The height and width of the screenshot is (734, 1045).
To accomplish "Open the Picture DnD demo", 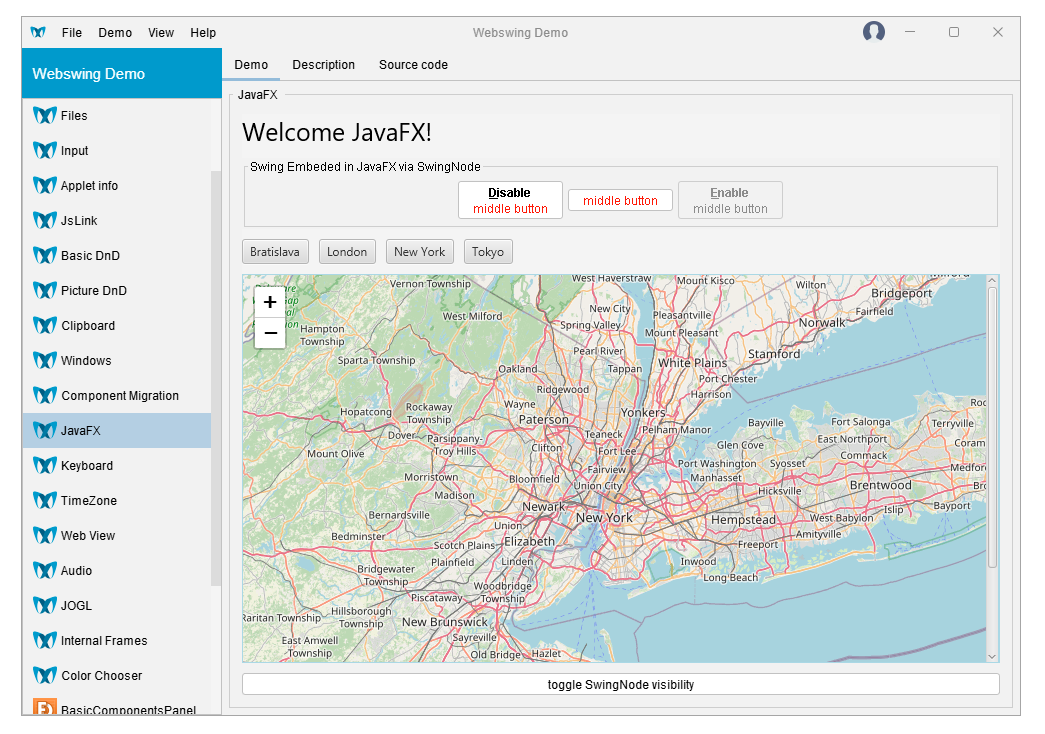I will [x=117, y=291].
